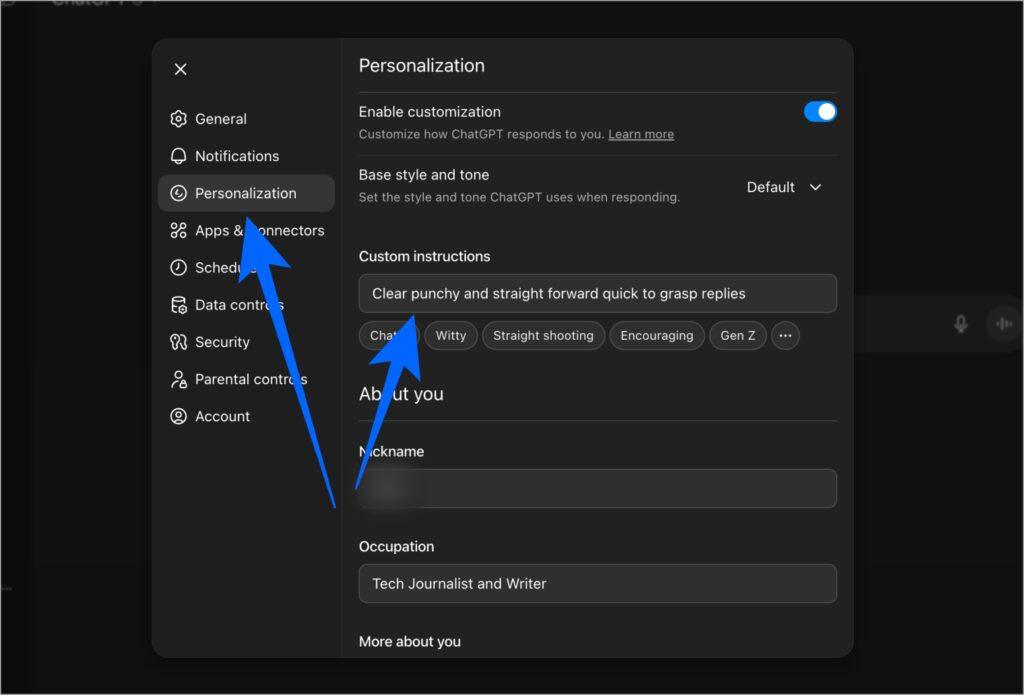Select the Personalization section in the sidebar

(245, 193)
